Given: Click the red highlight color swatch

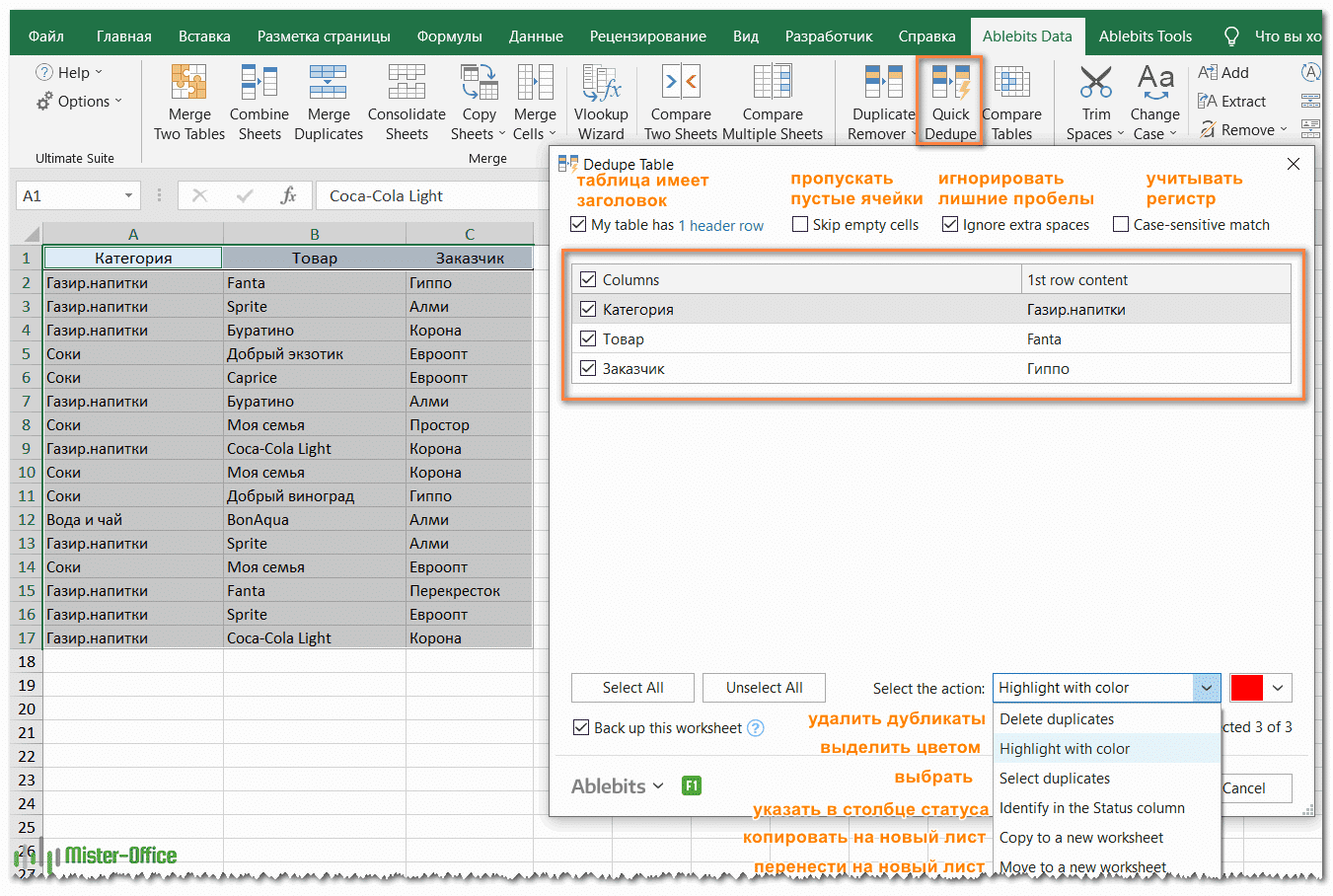Looking at the screenshot, I should (1246, 688).
